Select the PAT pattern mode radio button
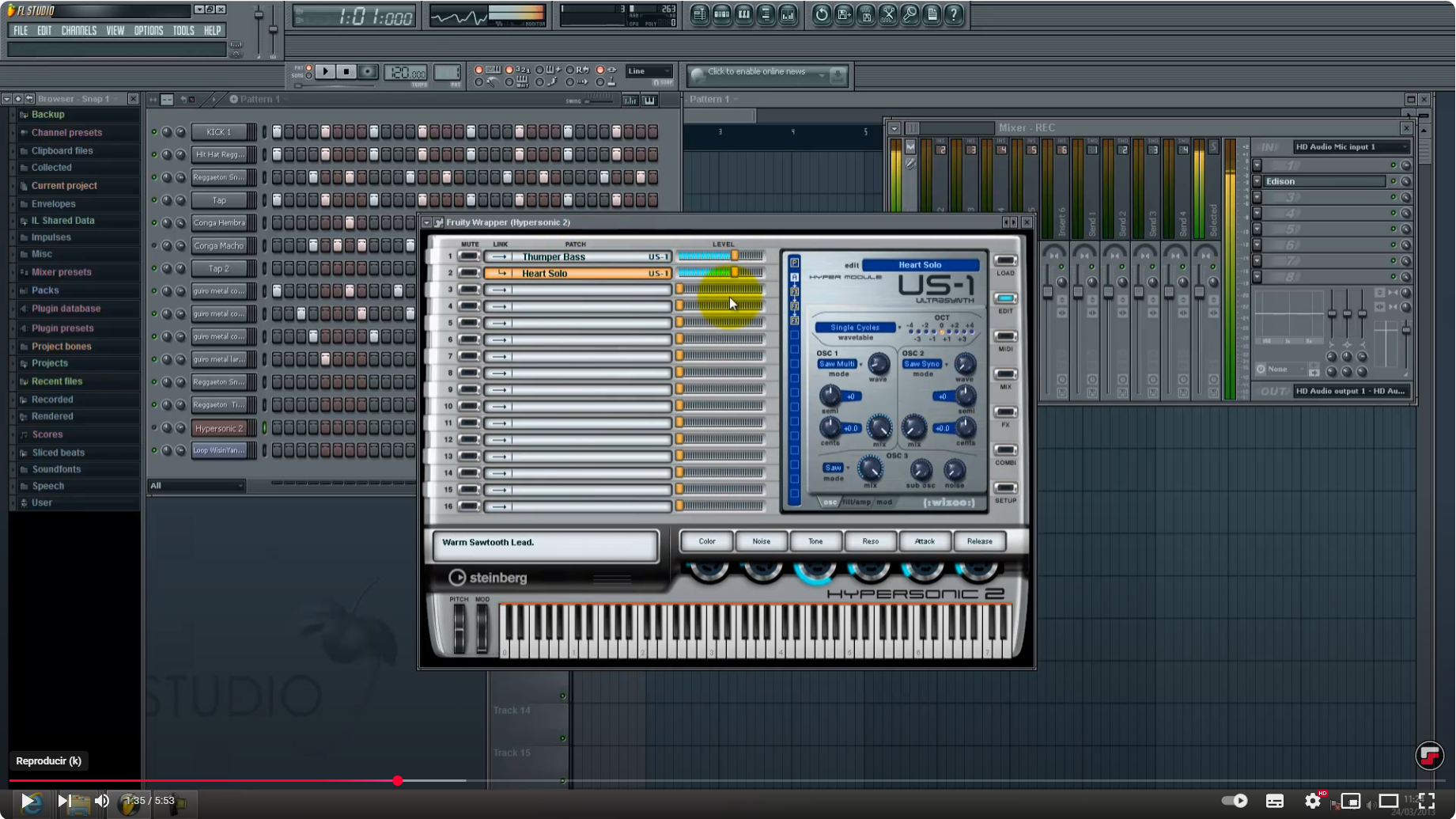The image size is (1456, 819). click(x=308, y=68)
